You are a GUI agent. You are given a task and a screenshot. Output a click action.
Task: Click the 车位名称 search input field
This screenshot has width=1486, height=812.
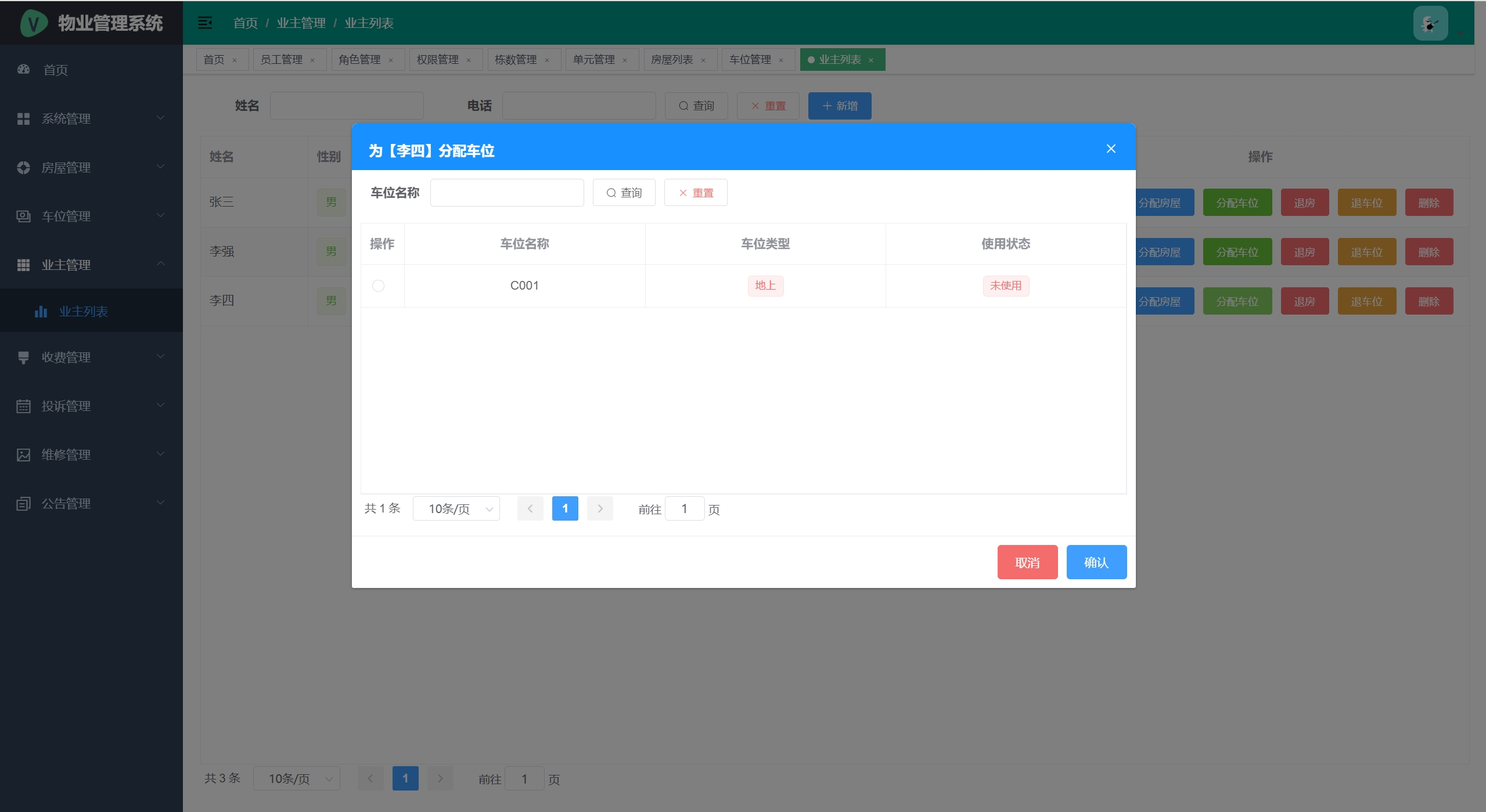(506, 193)
